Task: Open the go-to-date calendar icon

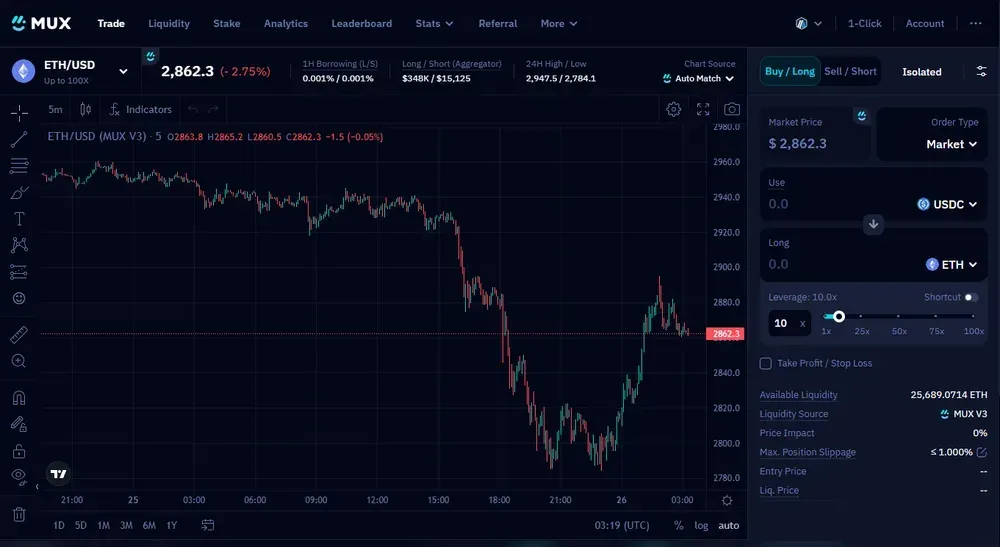Action: pyautogui.click(x=208, y=525)
